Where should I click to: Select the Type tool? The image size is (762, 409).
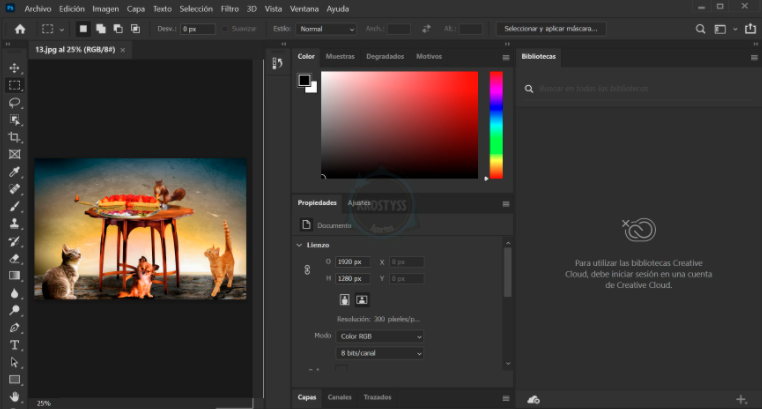[x=14, y=345]
